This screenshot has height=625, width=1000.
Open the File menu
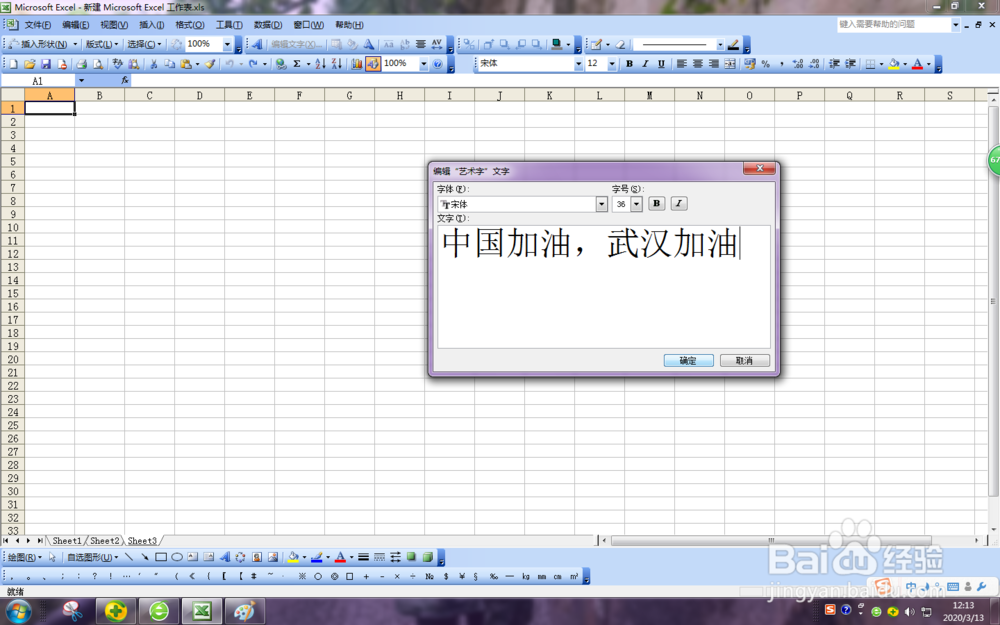point(38,25)
